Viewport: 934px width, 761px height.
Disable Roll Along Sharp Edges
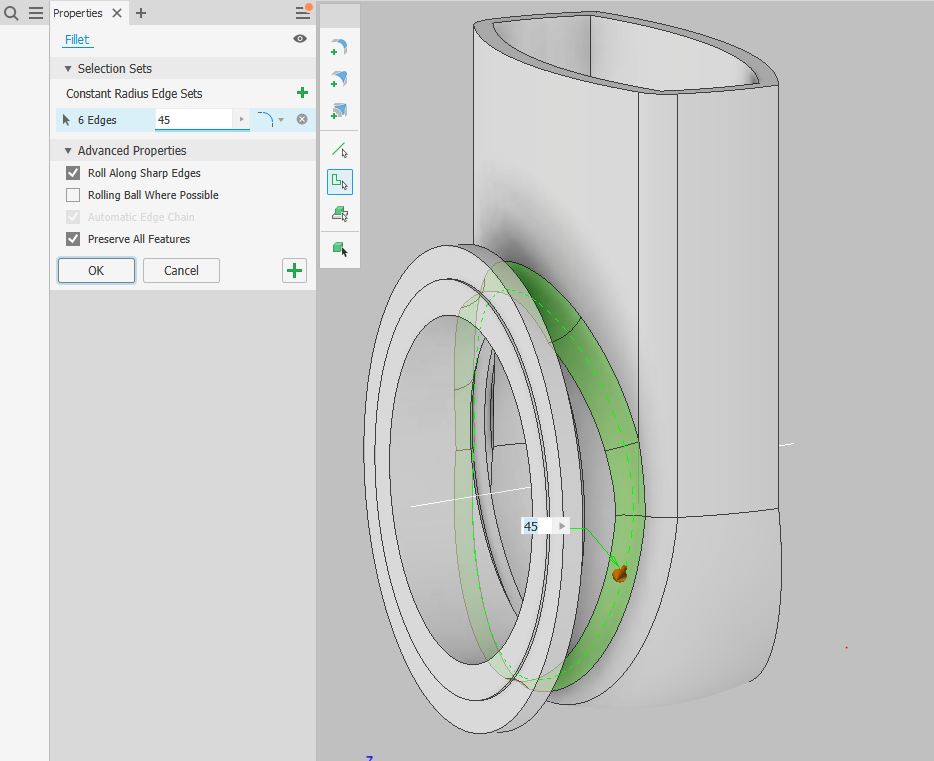click(x=72, y=172)
